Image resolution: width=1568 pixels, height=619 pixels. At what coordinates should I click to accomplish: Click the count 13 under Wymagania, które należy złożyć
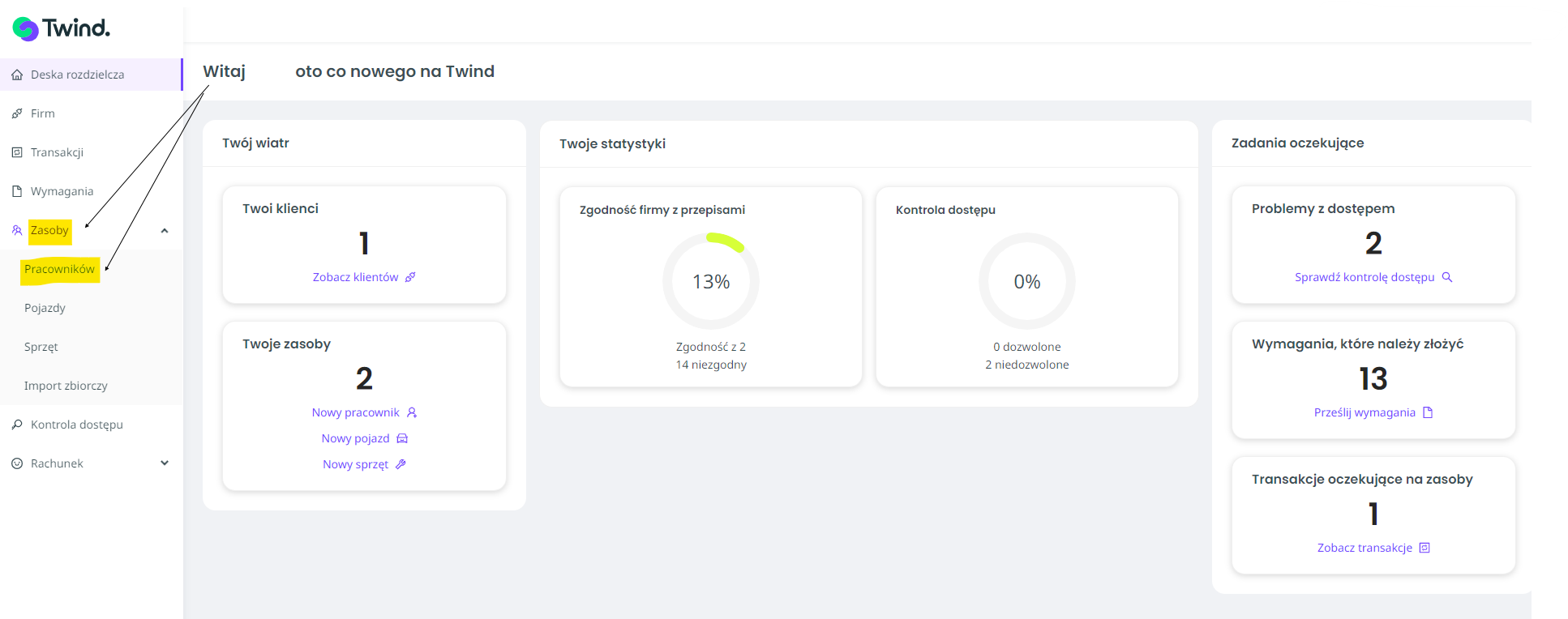tap(1373, 378)
